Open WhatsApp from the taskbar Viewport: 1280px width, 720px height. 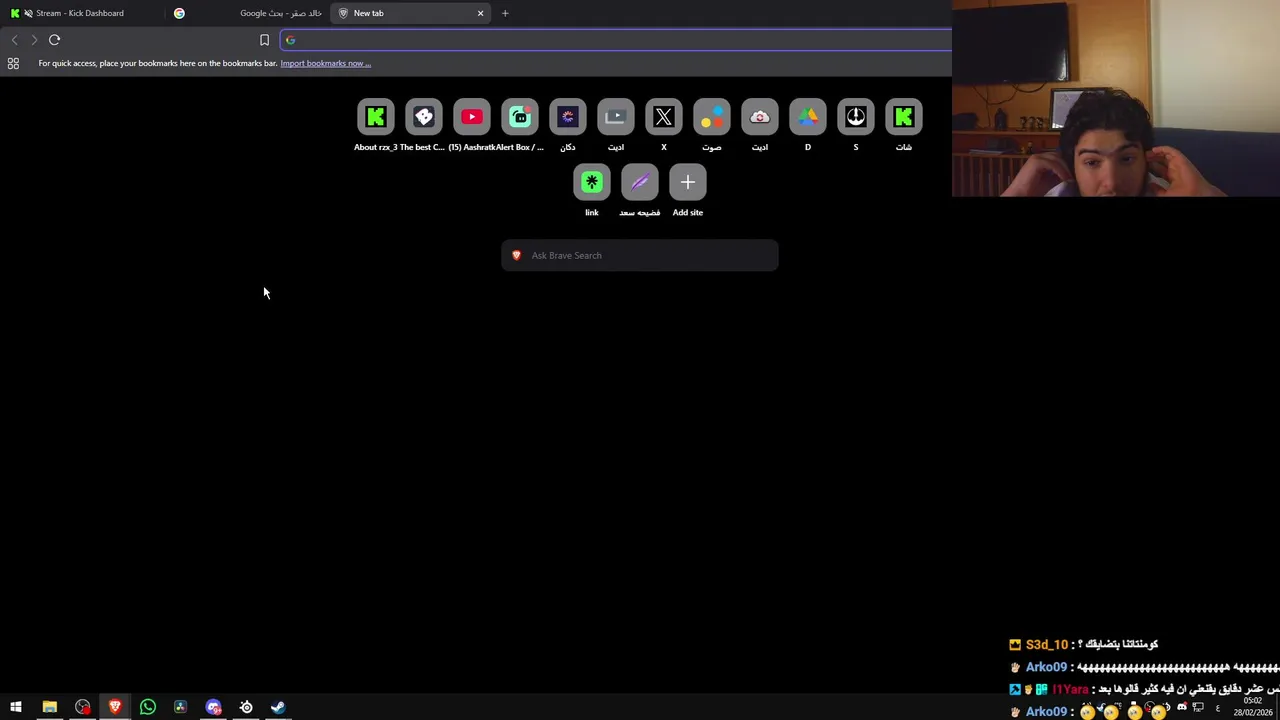point(148,707)
